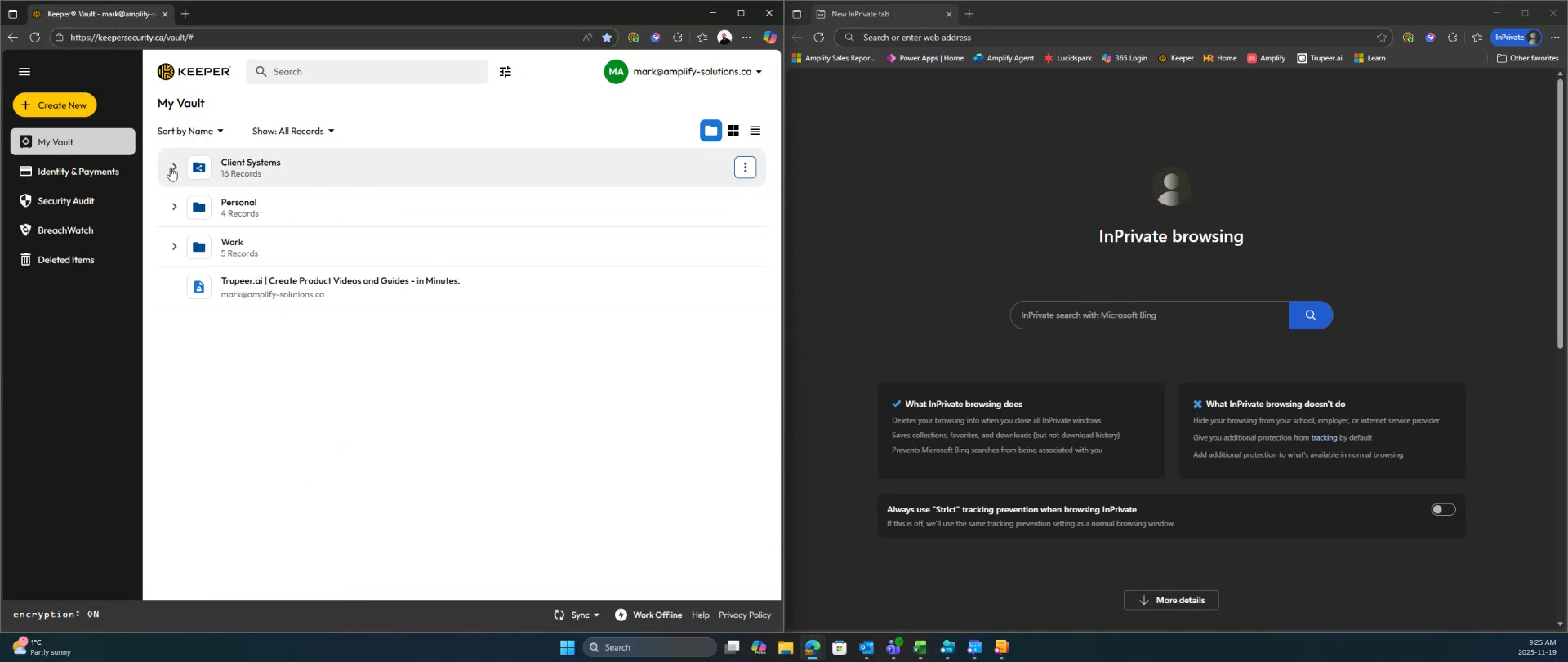1568x662 pixels.
Task: Open the tracking link
Action: (1324, 438)
